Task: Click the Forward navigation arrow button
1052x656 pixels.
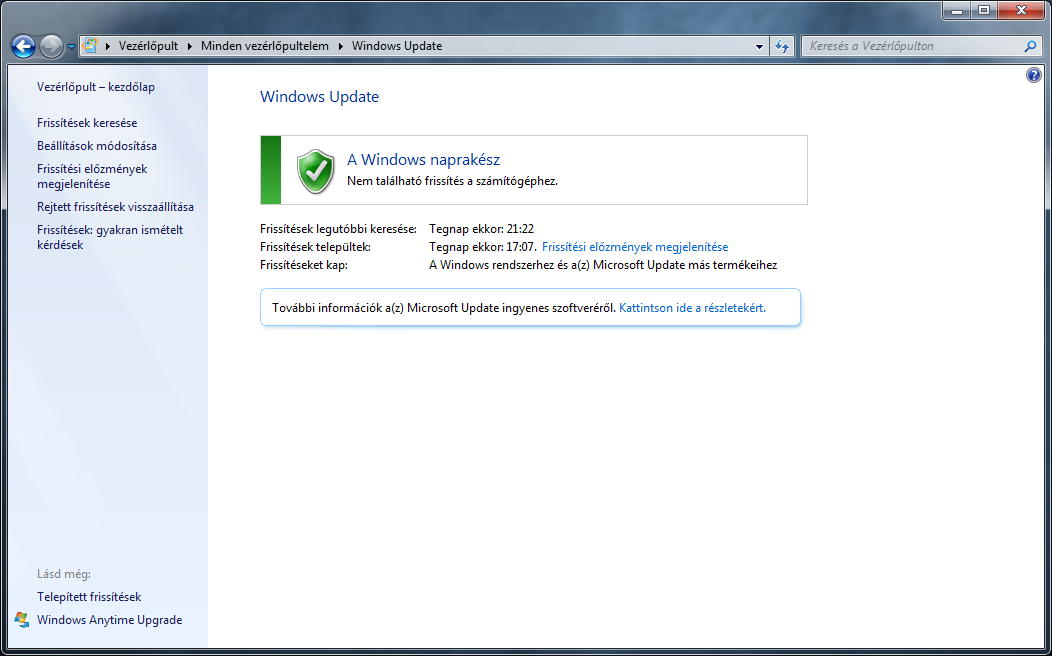Action: tap(51, 46)
